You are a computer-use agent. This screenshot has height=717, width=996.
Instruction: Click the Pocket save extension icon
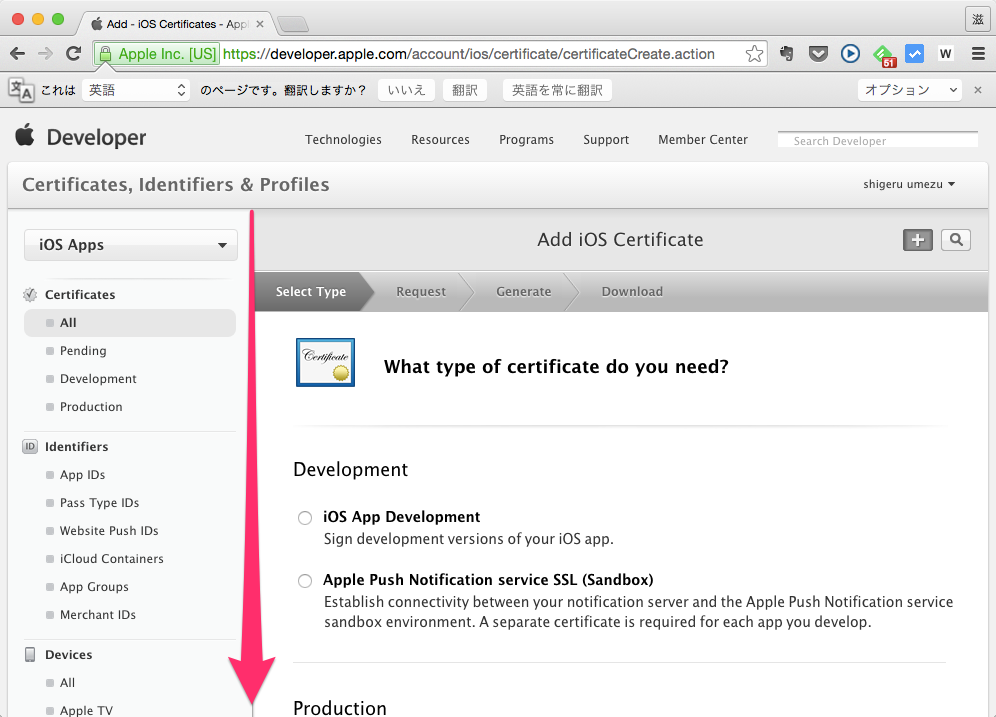pos(818,54)
